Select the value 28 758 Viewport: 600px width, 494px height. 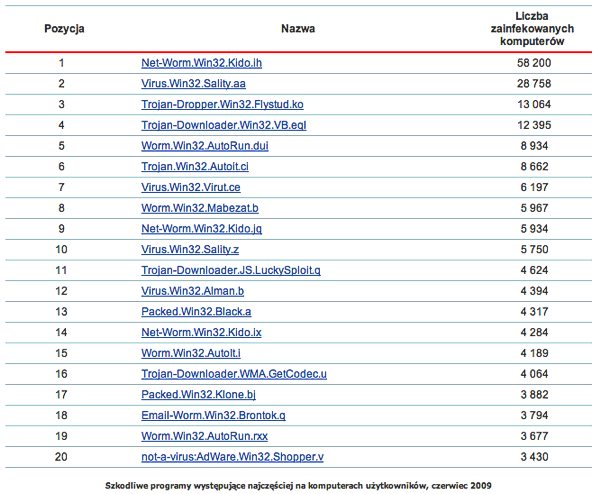(x=534, y=83)
